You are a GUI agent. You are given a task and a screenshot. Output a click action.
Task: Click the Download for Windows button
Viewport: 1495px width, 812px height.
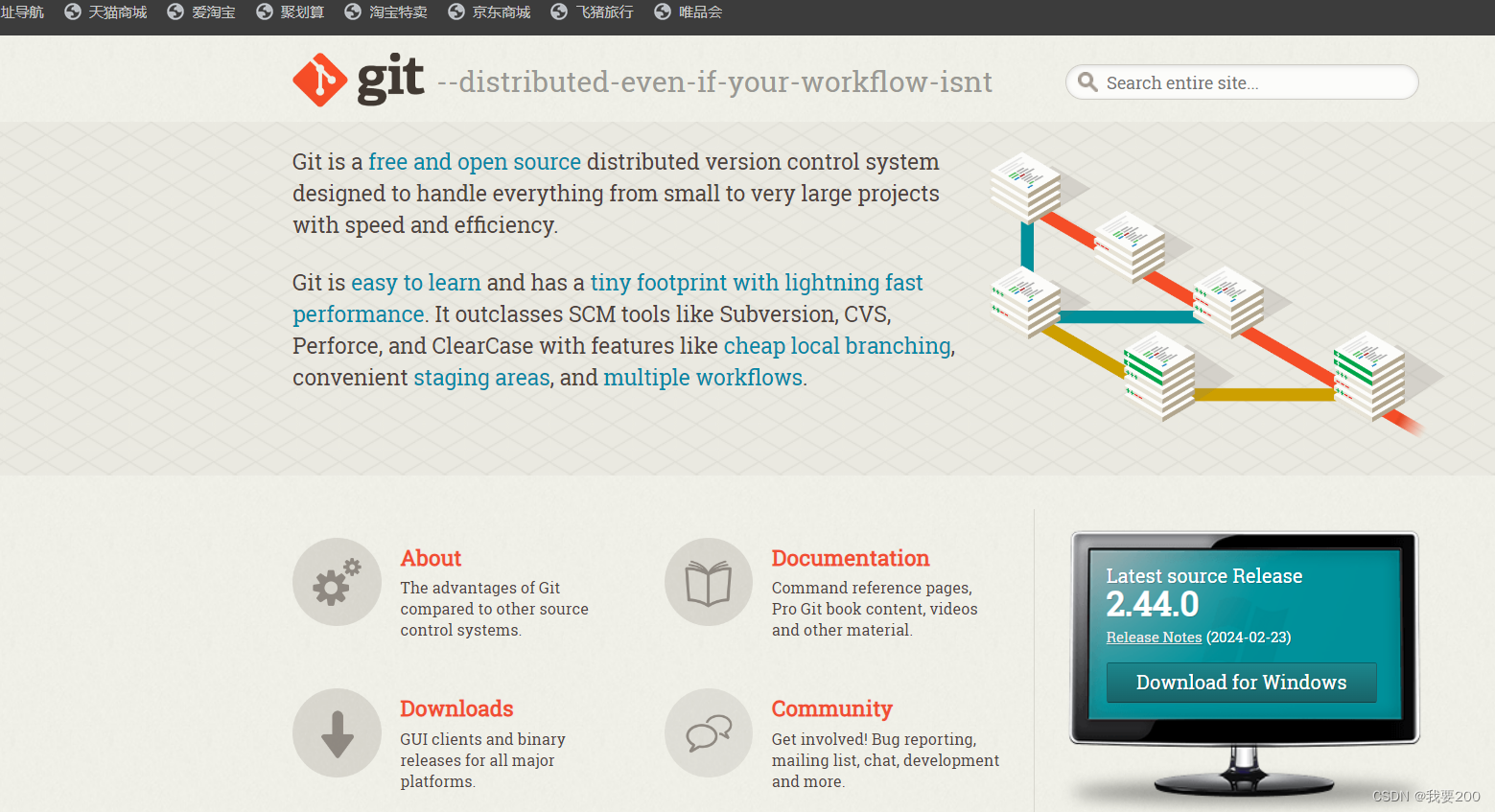coord(1241,683)
